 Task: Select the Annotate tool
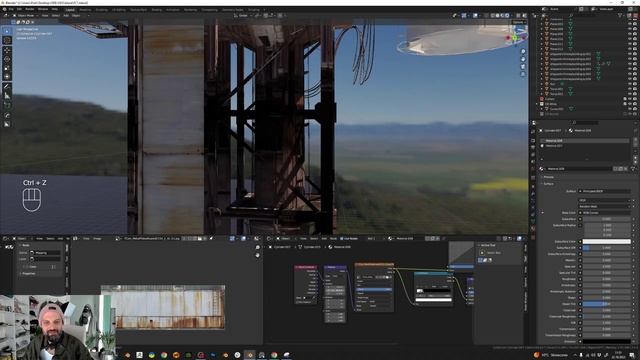7,87
